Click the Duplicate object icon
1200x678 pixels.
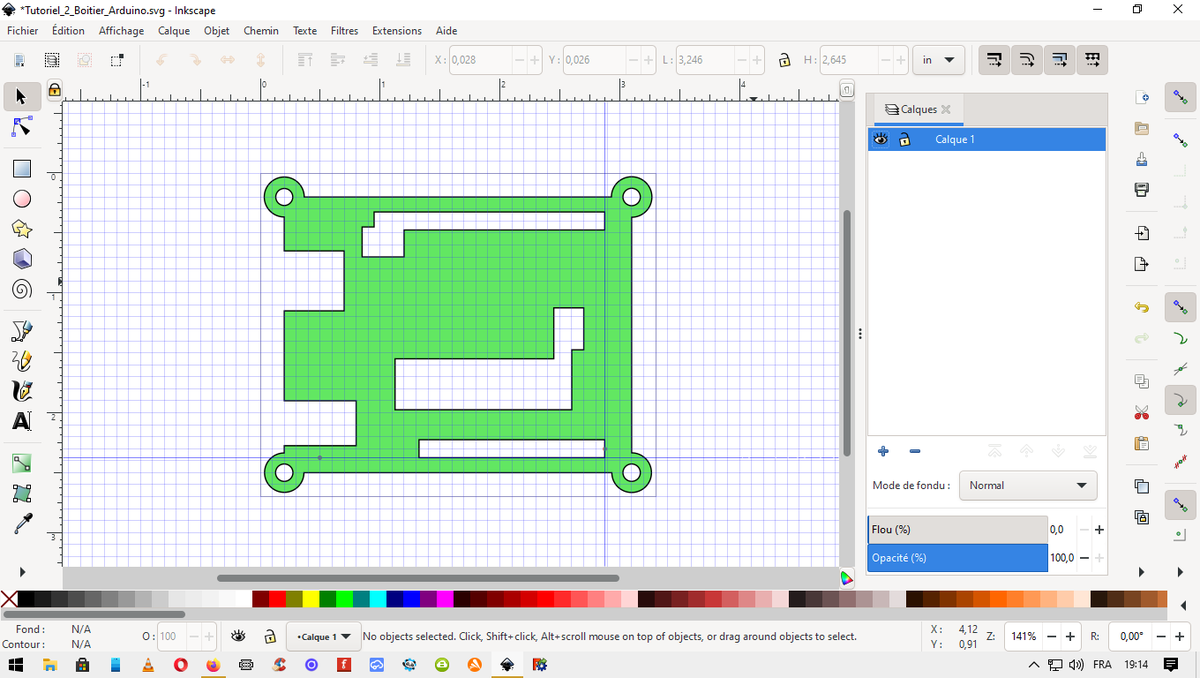(1142, 486)
